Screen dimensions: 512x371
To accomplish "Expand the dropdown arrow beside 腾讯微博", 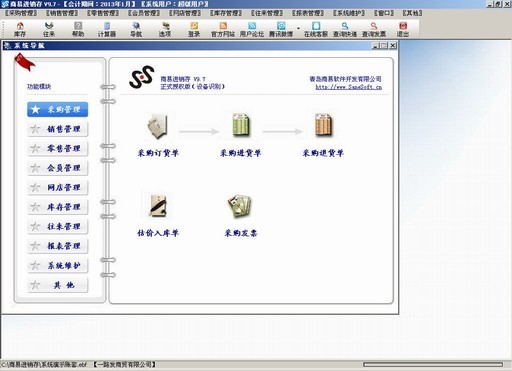I will tap(298, 28).
